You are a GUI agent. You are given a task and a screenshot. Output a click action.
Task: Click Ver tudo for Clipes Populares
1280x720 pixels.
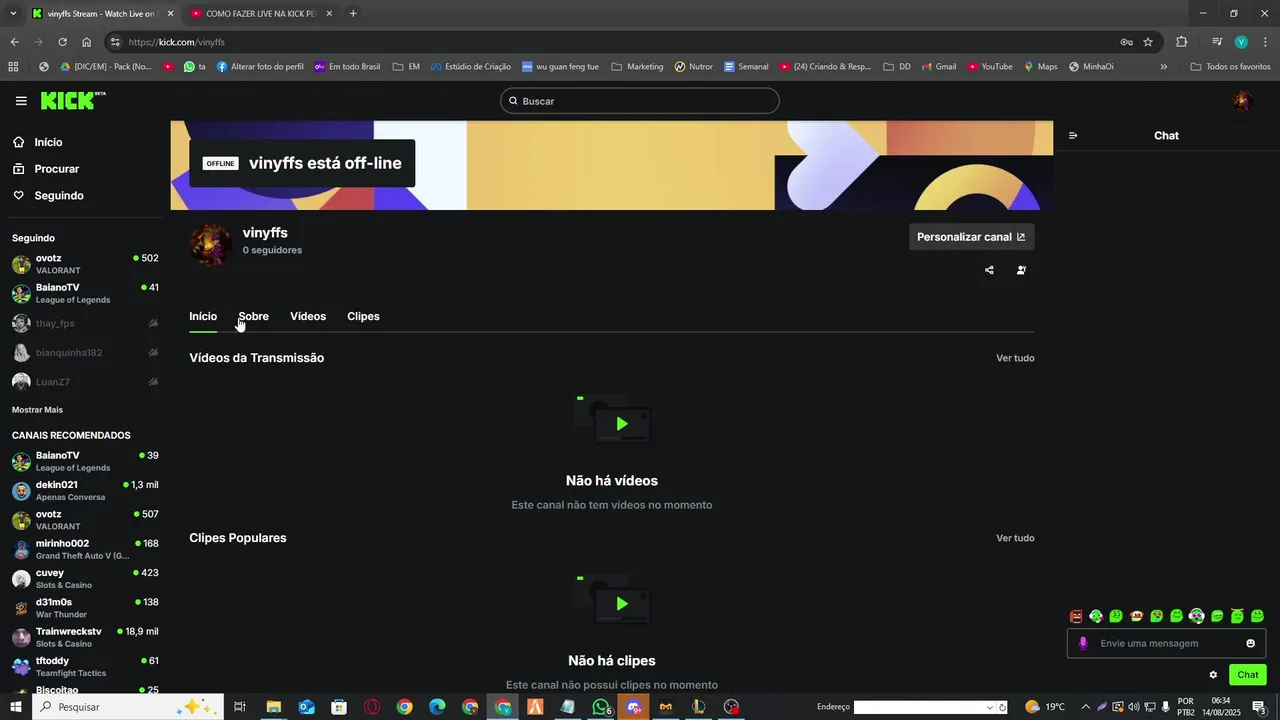(1015, 538)
